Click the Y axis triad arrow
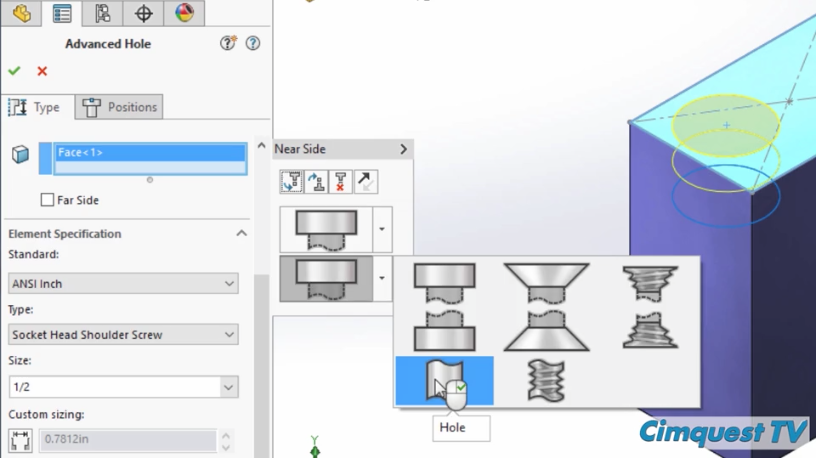 coord(315,447)
